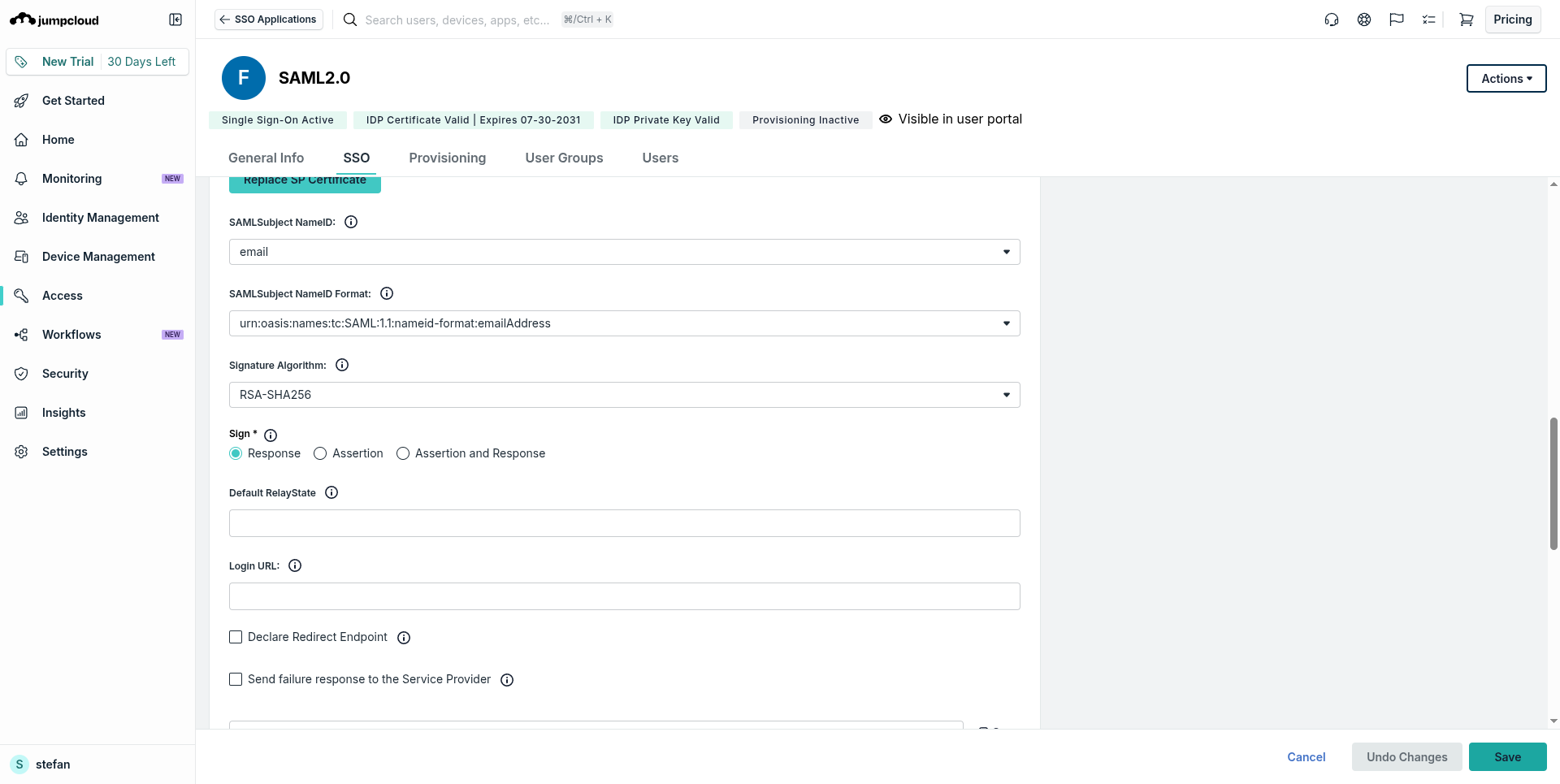Click the New Trial tag icon
The height and width of the screenshot is (784, 1560).
tap(21, 62)
